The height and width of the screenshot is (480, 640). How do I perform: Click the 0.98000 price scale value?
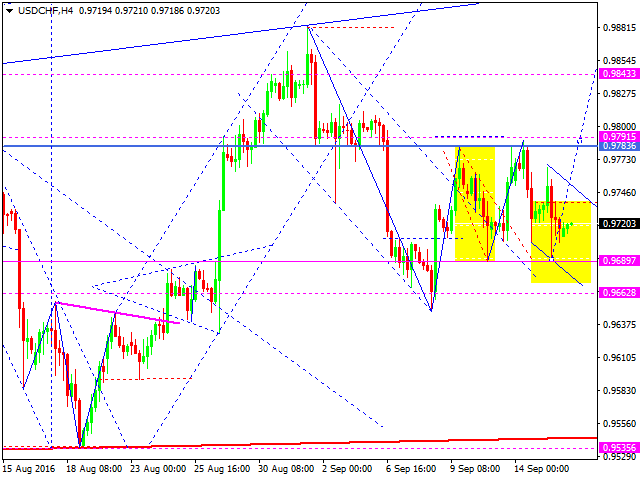(x=619, y=127)
